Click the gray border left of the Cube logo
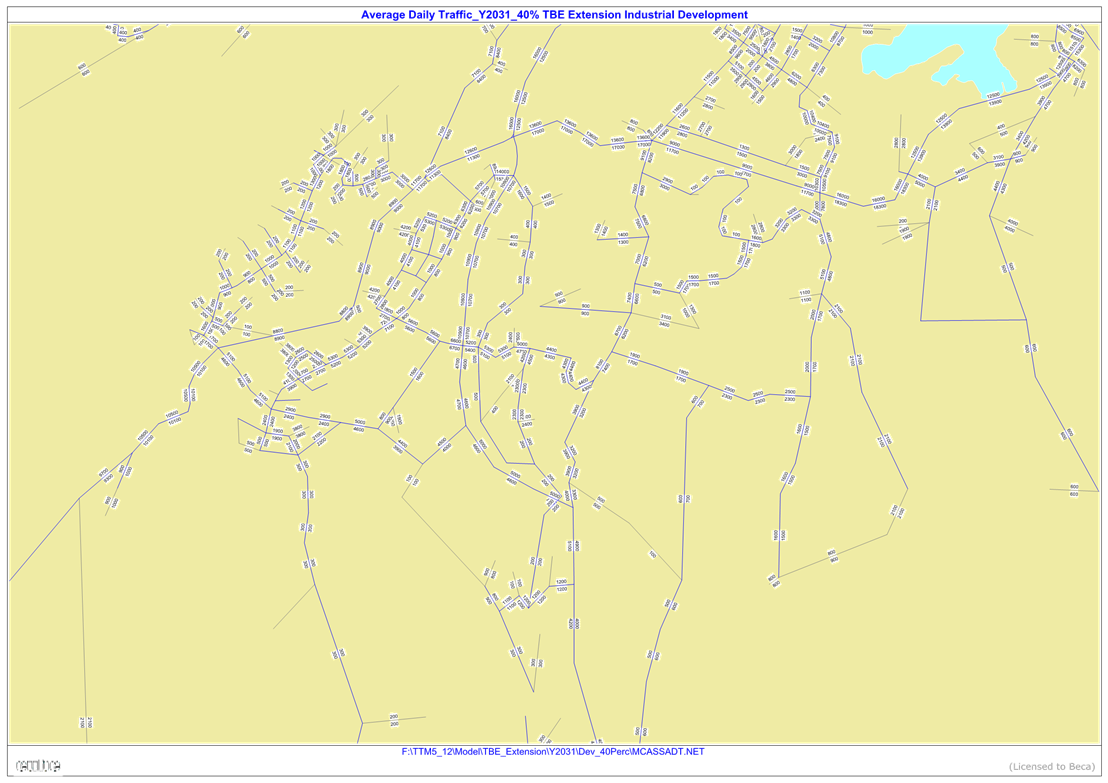 [8, 766]
